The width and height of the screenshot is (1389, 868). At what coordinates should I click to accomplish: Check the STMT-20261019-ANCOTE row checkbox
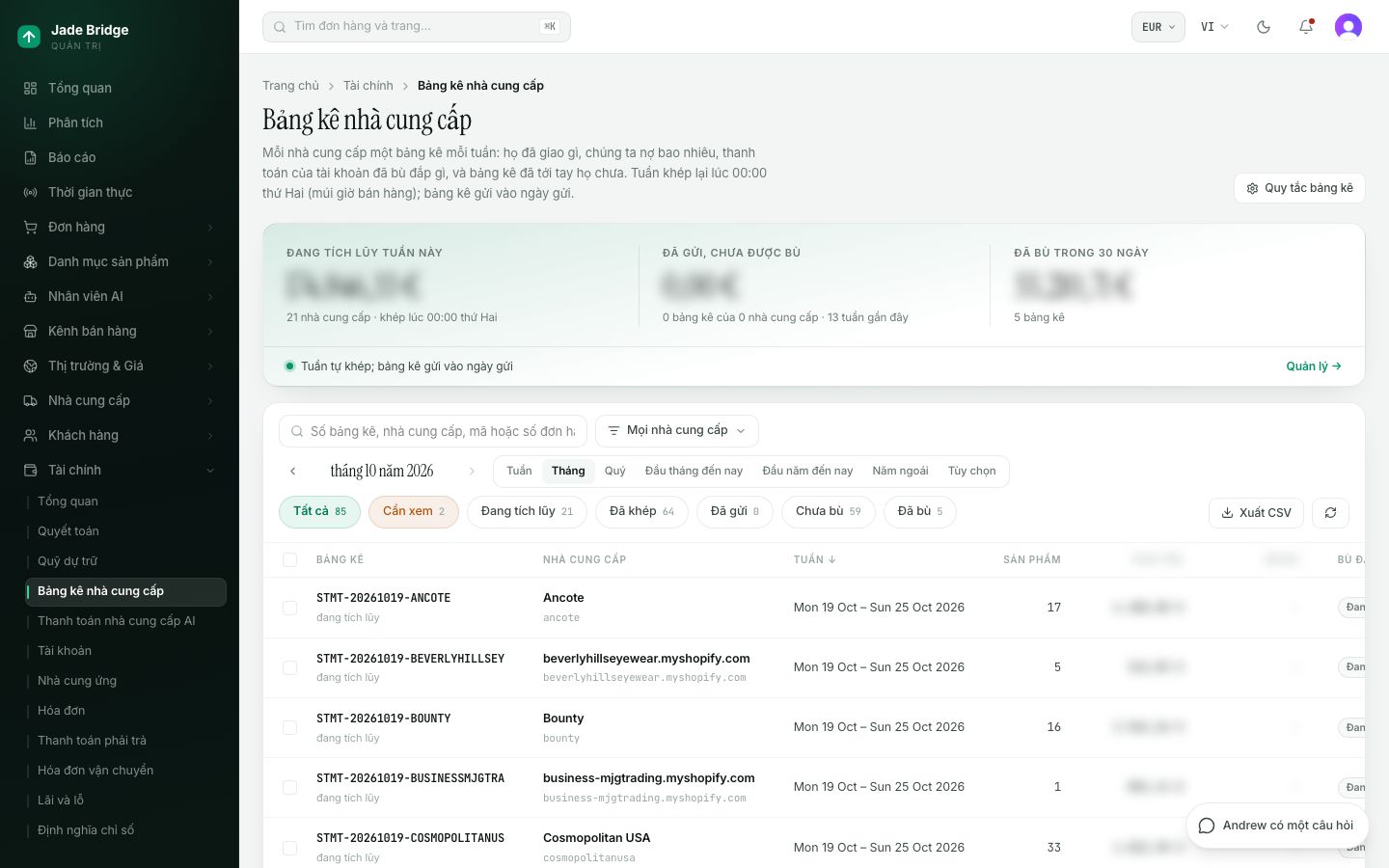(x=289, y=608)
